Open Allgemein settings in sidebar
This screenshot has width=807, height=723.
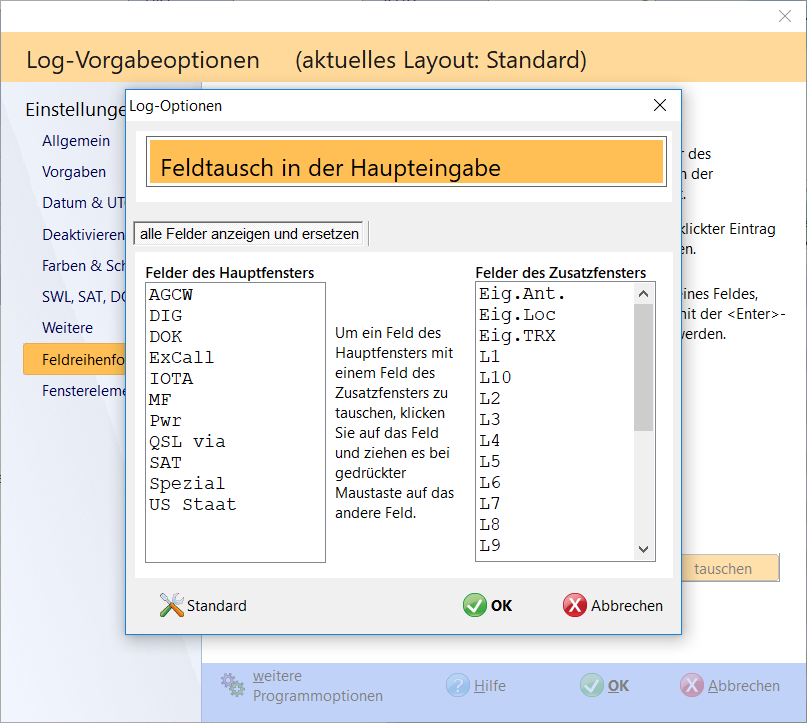coord(76,140)
